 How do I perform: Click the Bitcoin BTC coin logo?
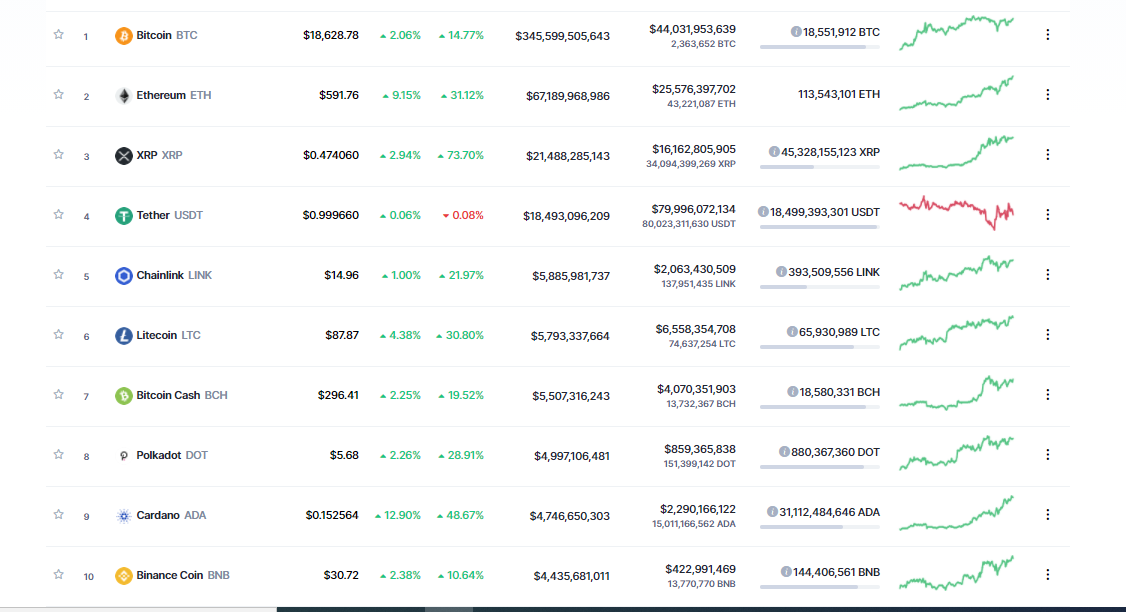click(122, 35)
